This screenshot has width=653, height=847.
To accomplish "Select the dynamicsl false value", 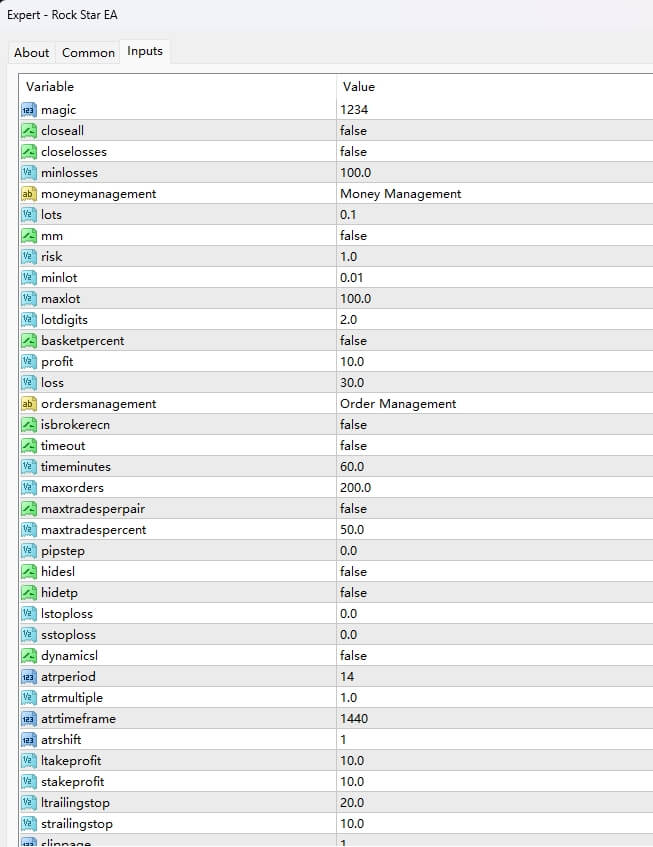I will (x=353, y=656).
